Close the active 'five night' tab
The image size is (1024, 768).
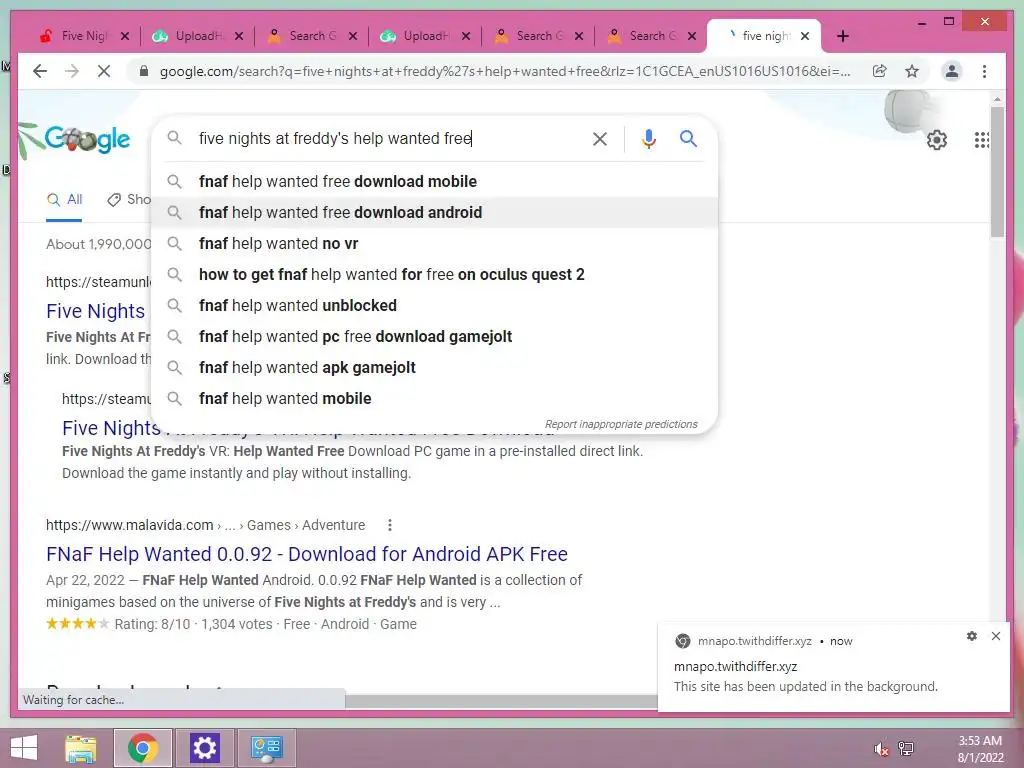click(805, 36)
